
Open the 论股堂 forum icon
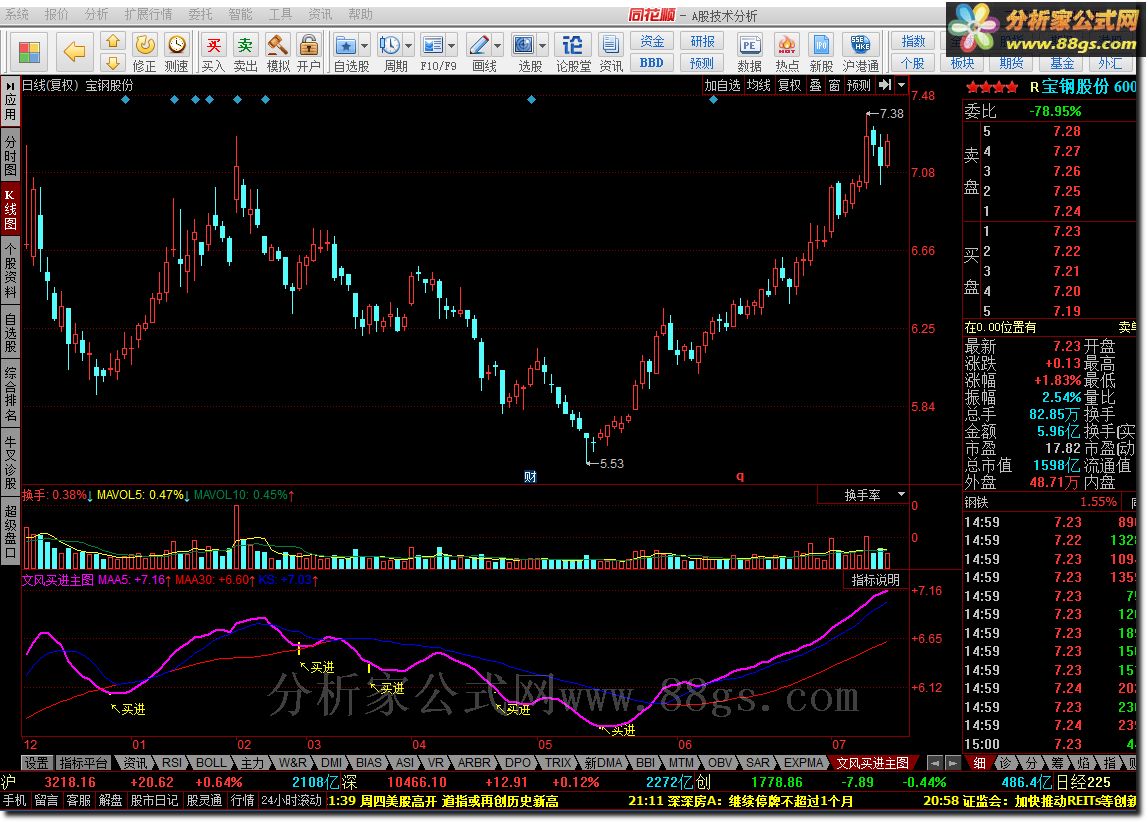(x=573, y=45)
